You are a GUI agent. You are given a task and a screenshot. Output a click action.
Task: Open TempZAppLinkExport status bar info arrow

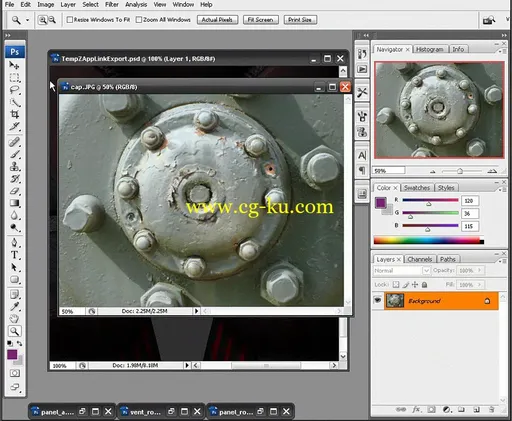pos(187,365)
